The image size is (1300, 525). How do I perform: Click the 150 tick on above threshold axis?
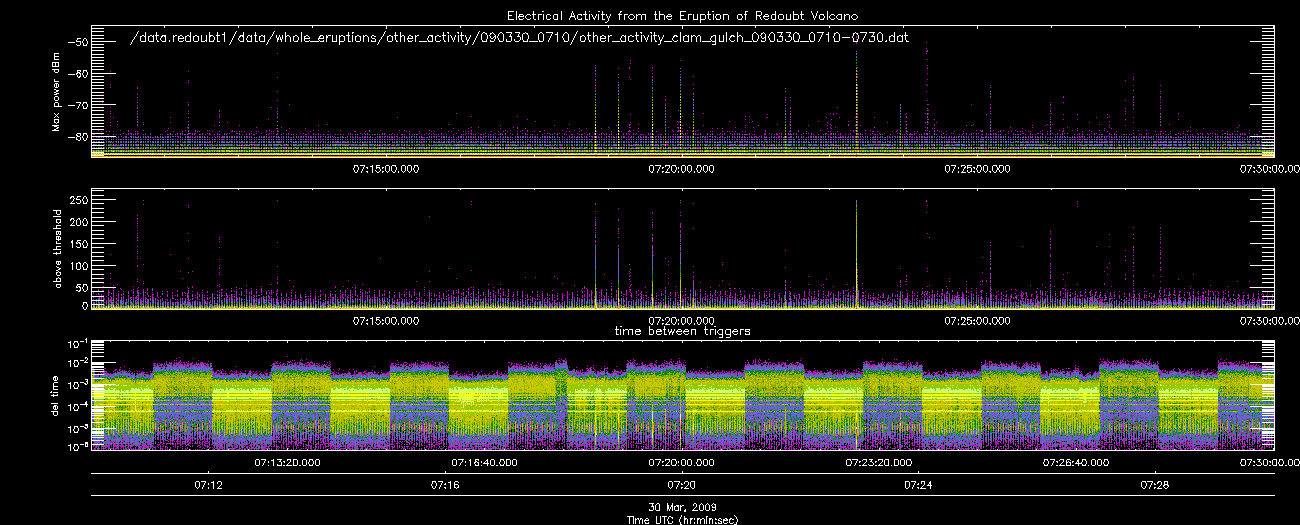coord(79,245)
